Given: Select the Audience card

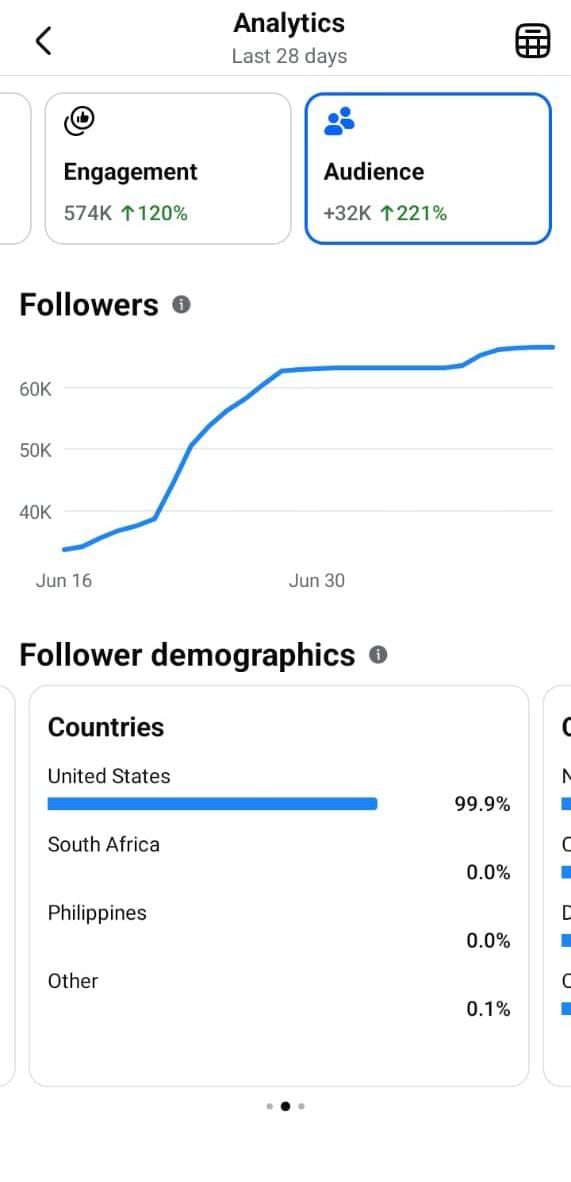Looking at the screenshot, I should (x=428, y=169).
